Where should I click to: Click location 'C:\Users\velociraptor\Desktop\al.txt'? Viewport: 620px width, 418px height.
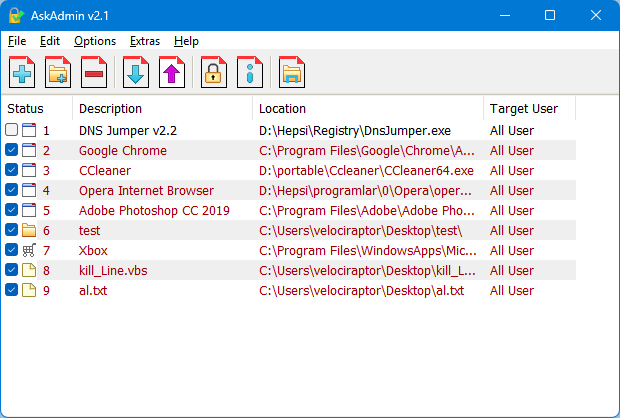[361, 290]
